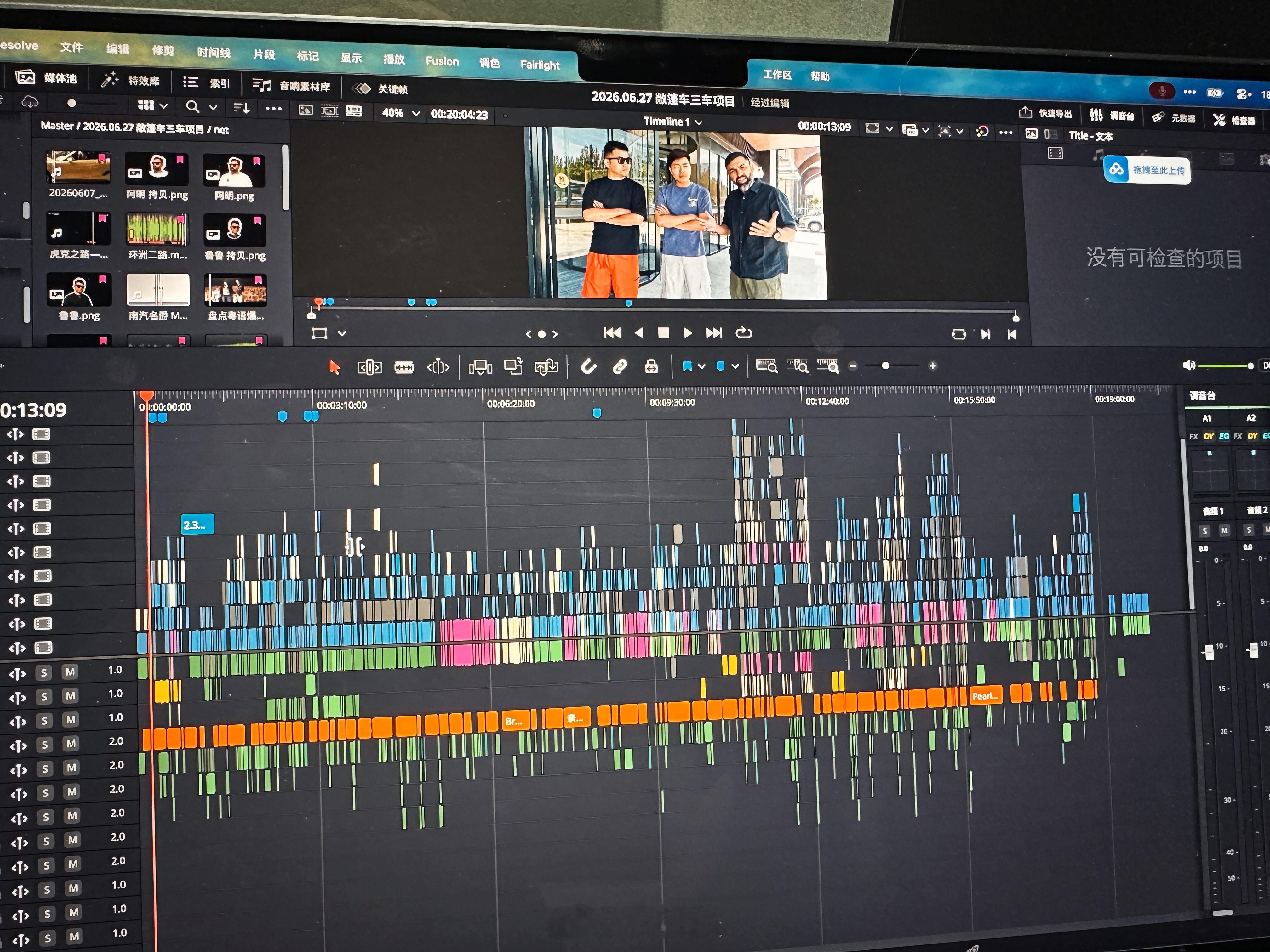Viewport: 1270px width, 952px height.
Task: Open the Fairlight menu
Action: [540, 65]
